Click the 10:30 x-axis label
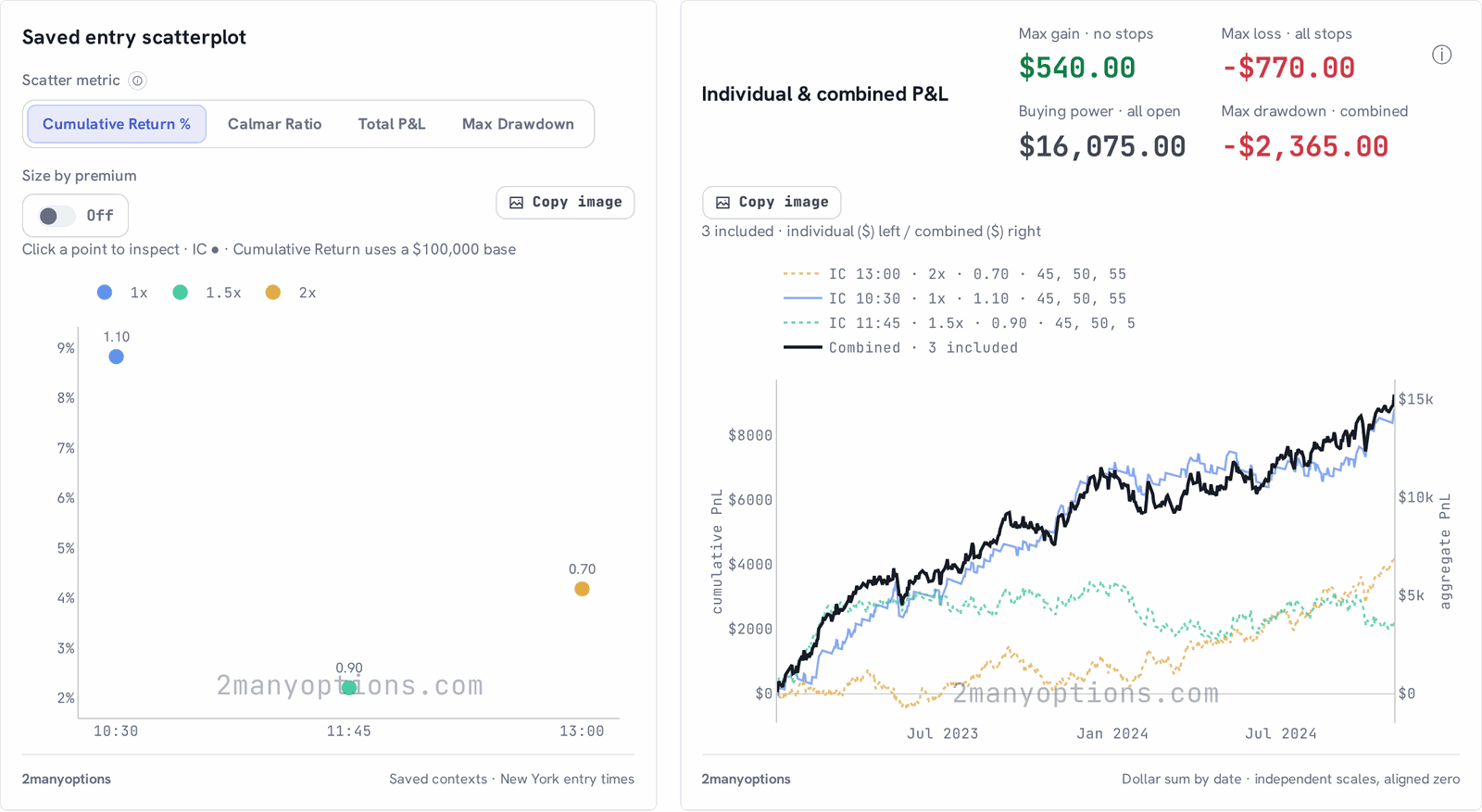Image resolution: width=1482 pixels, height=812 pixels. (116, 731)
